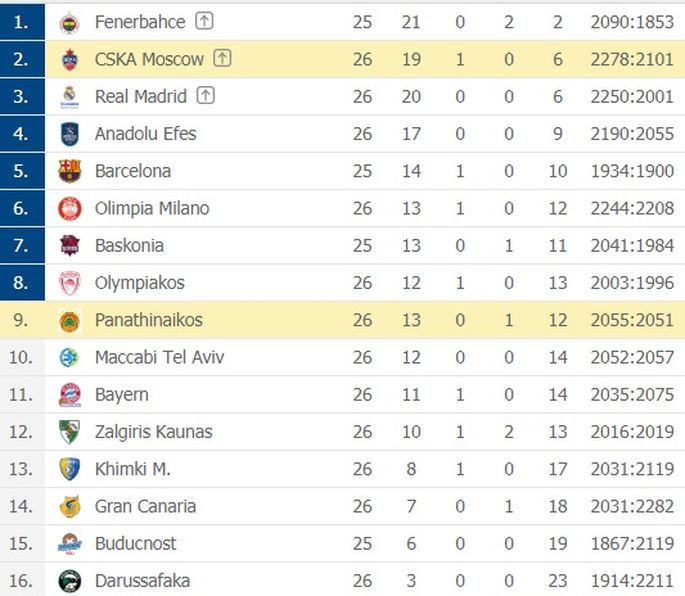
Task: Click the promotion arrow icon beside Real Madrid
Action: click(x=205, y=95)
